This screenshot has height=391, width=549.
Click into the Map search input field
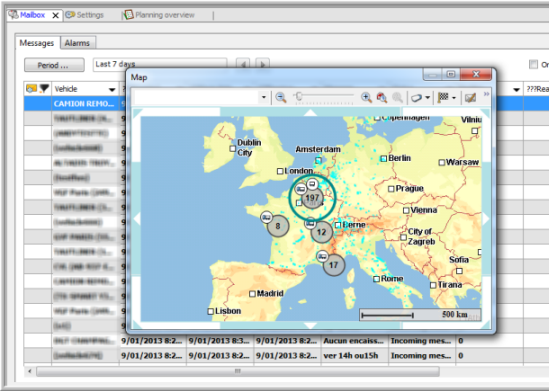point(197,98)
